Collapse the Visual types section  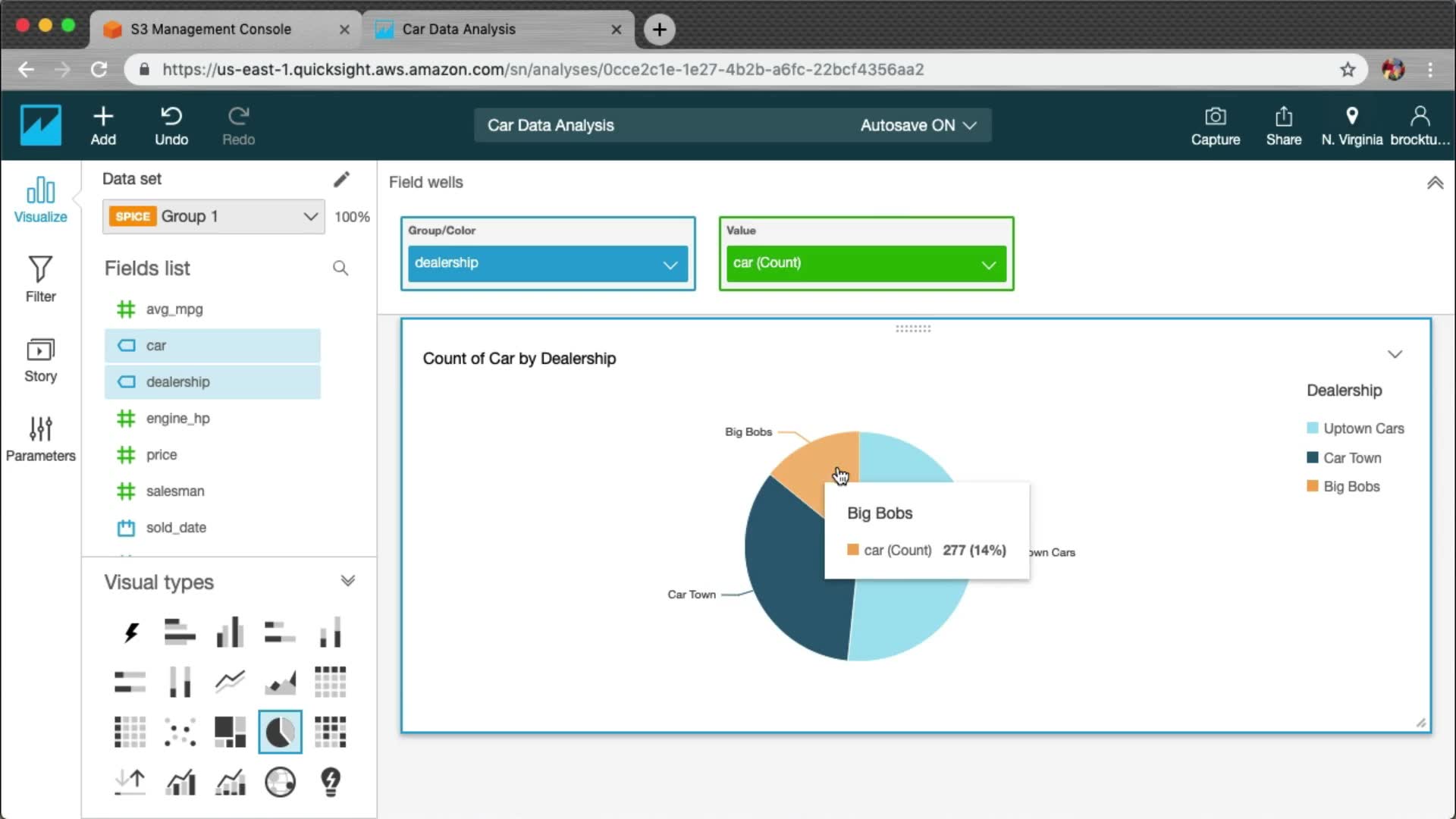pyautogui.click(x=347, y=581)
